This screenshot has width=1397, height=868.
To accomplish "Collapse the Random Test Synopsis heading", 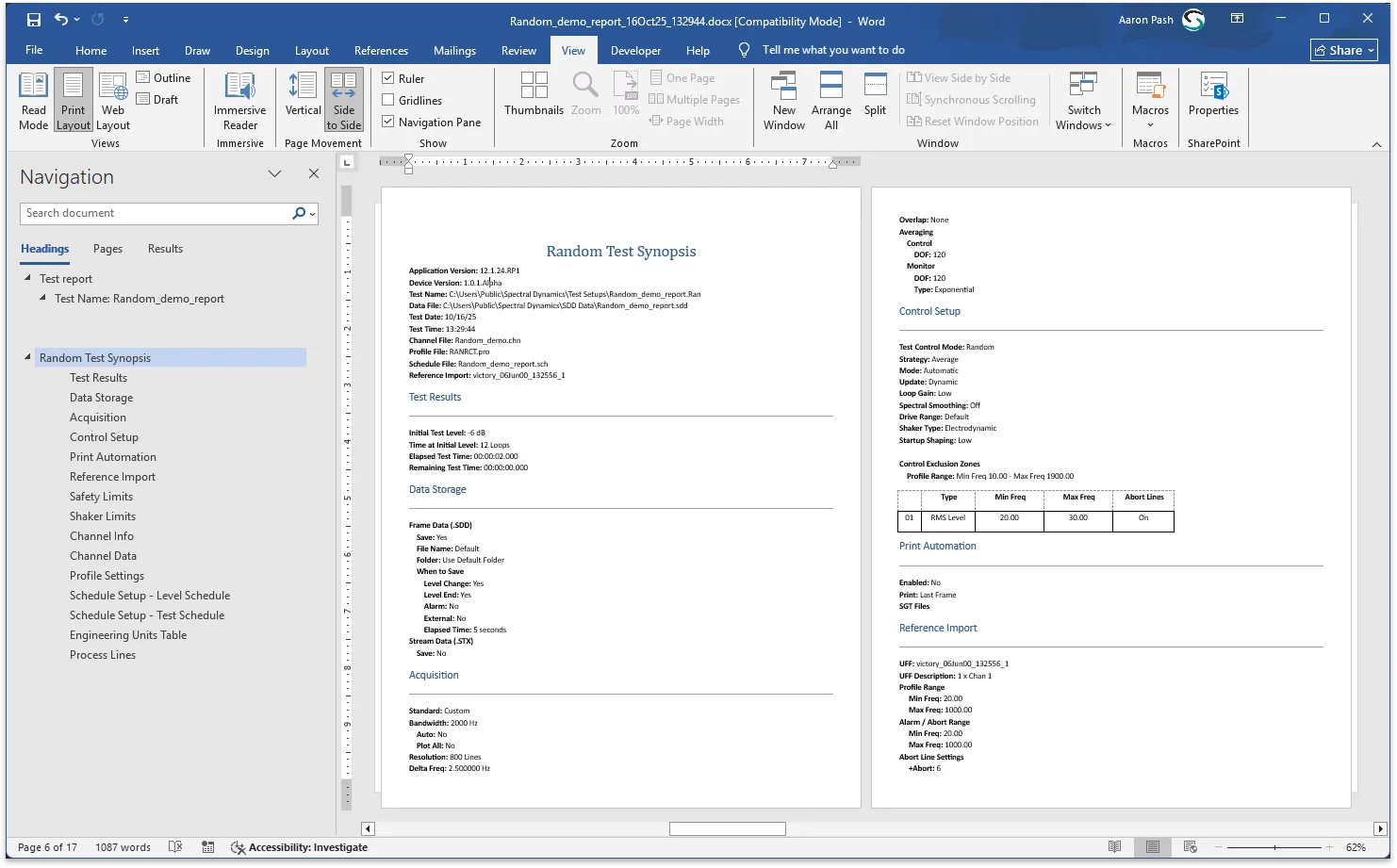I will coord(25,357).
